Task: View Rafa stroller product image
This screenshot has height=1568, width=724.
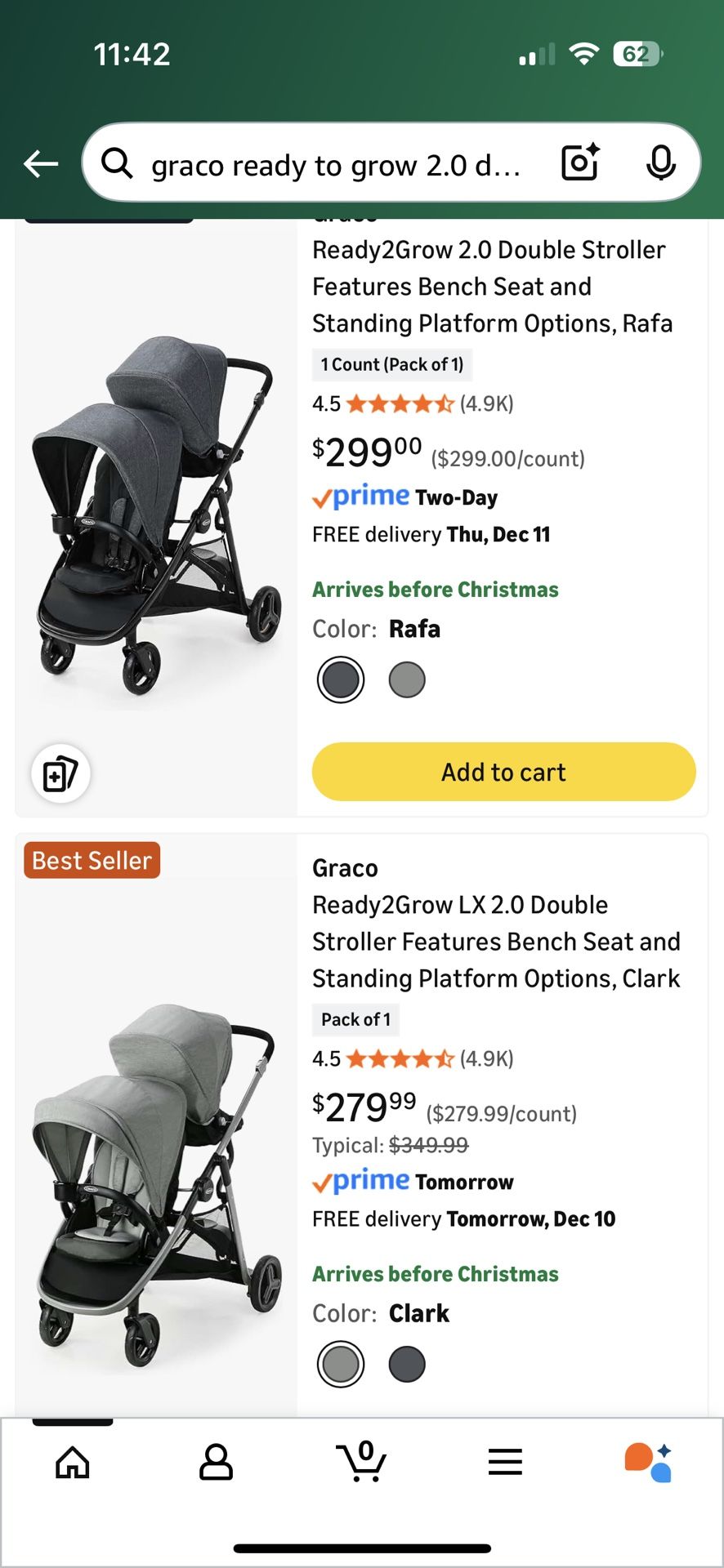Action: click(x=157, y=514)
